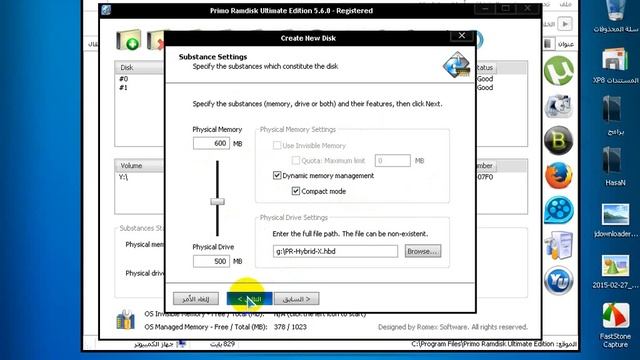This screenshot has width=640, height=360.
Task: Click the system menu icon in Primo Ramdisk title bar
Action: [106, 10]
